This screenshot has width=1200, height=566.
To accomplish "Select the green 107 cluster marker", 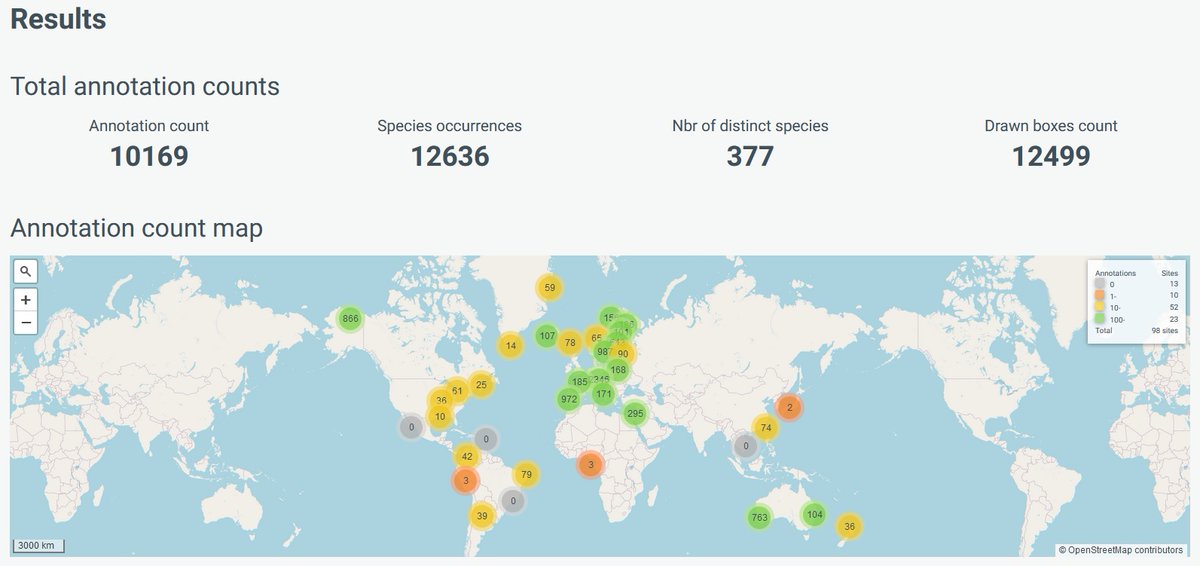I will 547,336.
